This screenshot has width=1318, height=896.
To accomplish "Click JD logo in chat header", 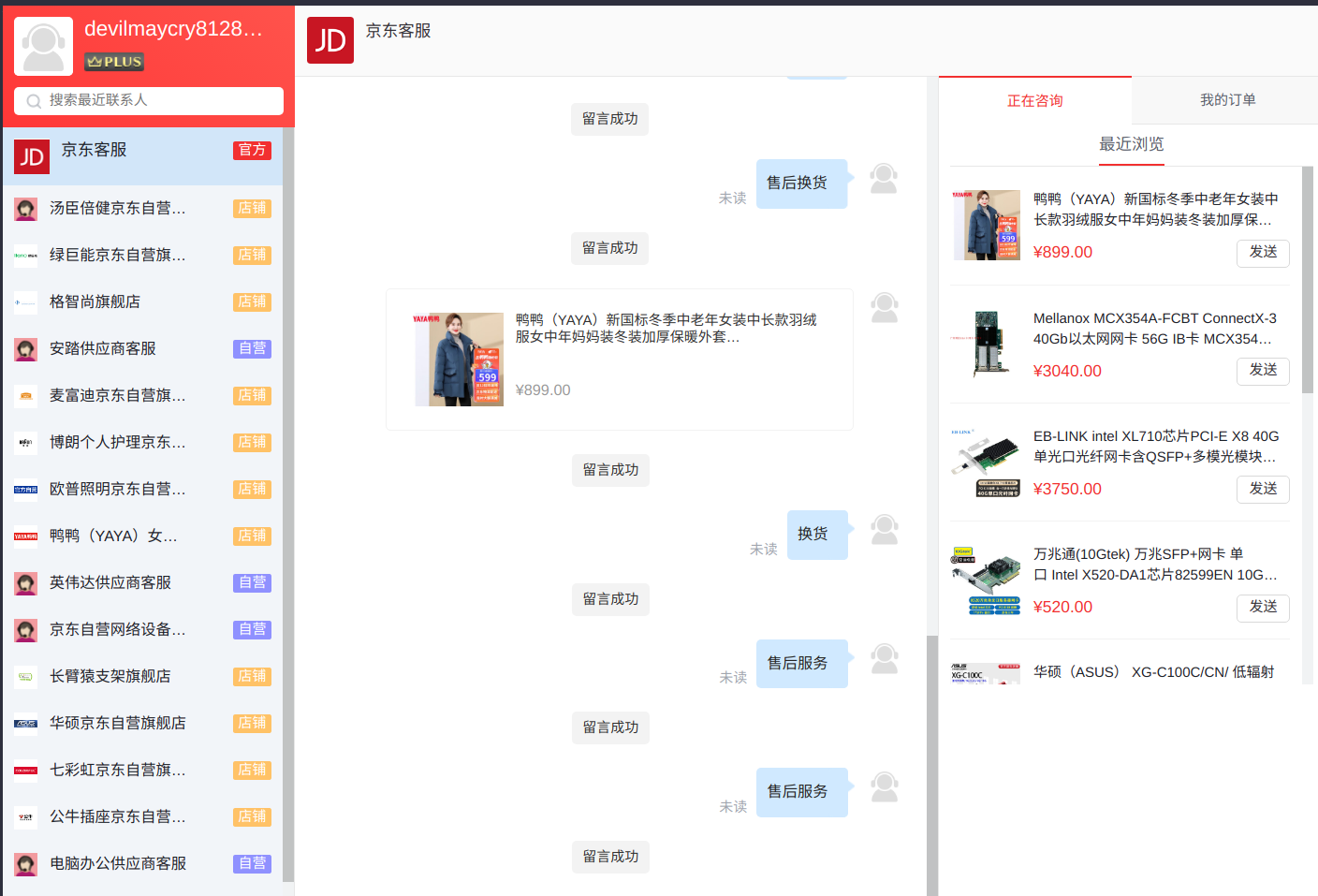I will click(x=330, y=40).
